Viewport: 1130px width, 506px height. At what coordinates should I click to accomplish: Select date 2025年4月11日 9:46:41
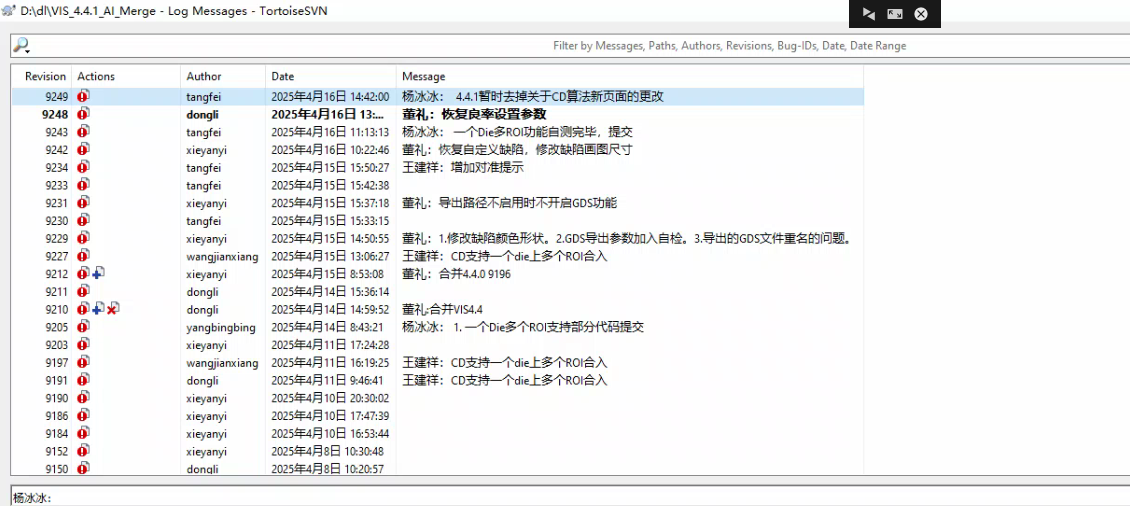coord(327,381)
